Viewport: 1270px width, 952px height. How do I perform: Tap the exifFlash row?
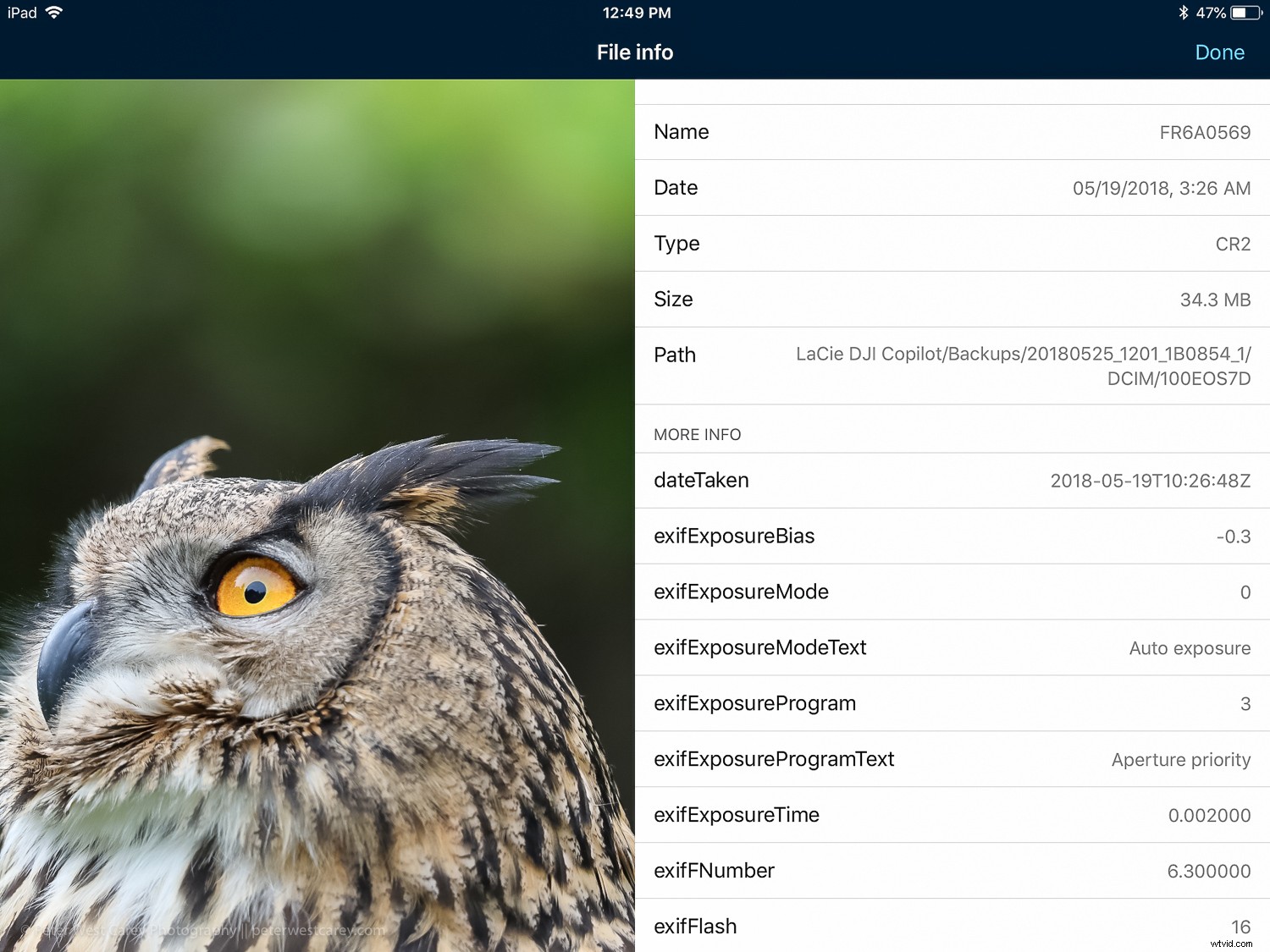[952, 927]
